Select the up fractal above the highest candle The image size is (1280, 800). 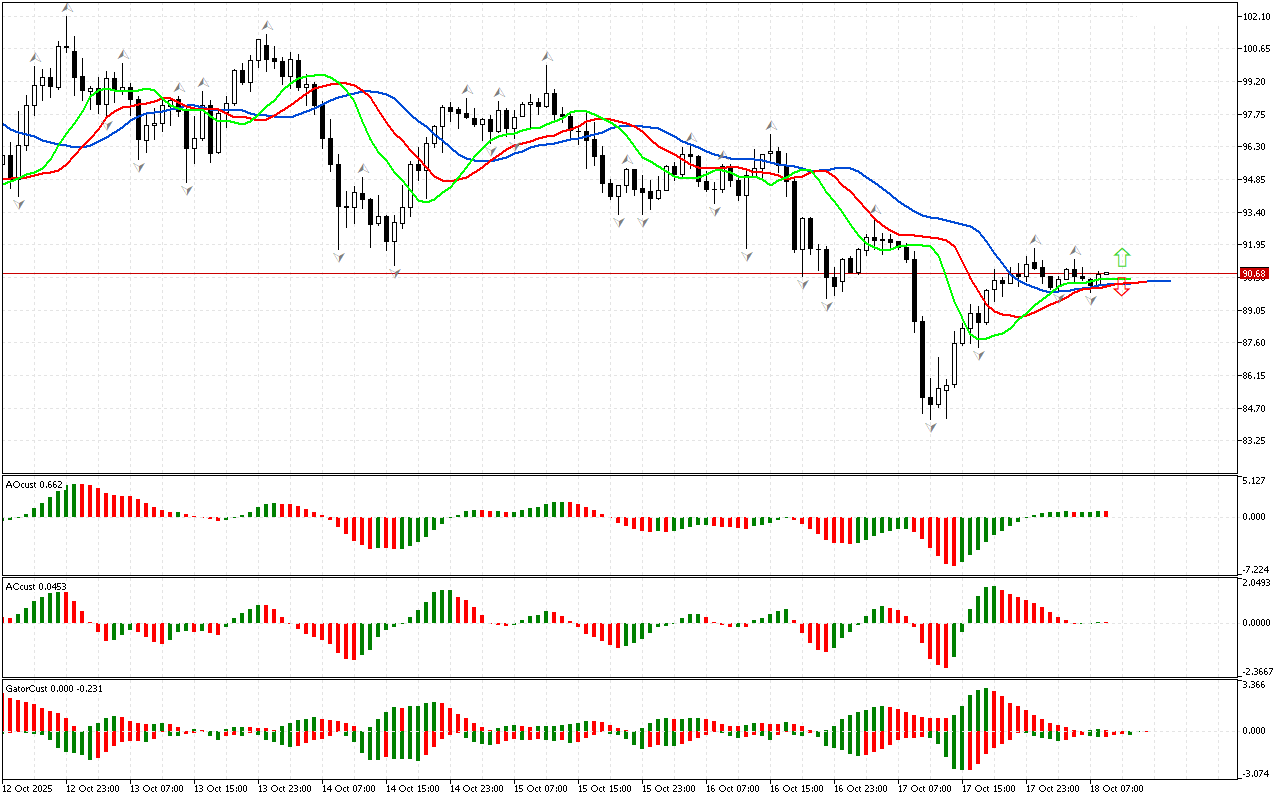pos(67,8)
